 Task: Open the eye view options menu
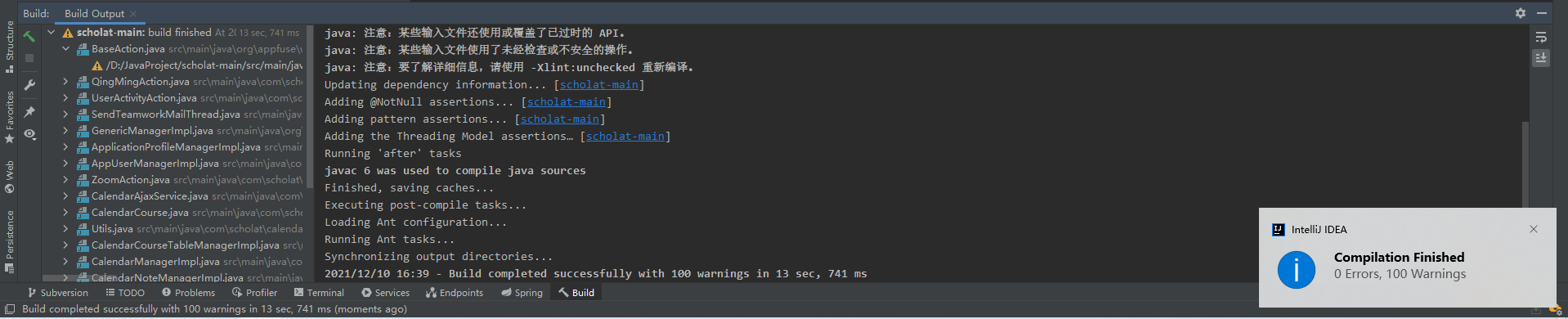tap(29, 134)
